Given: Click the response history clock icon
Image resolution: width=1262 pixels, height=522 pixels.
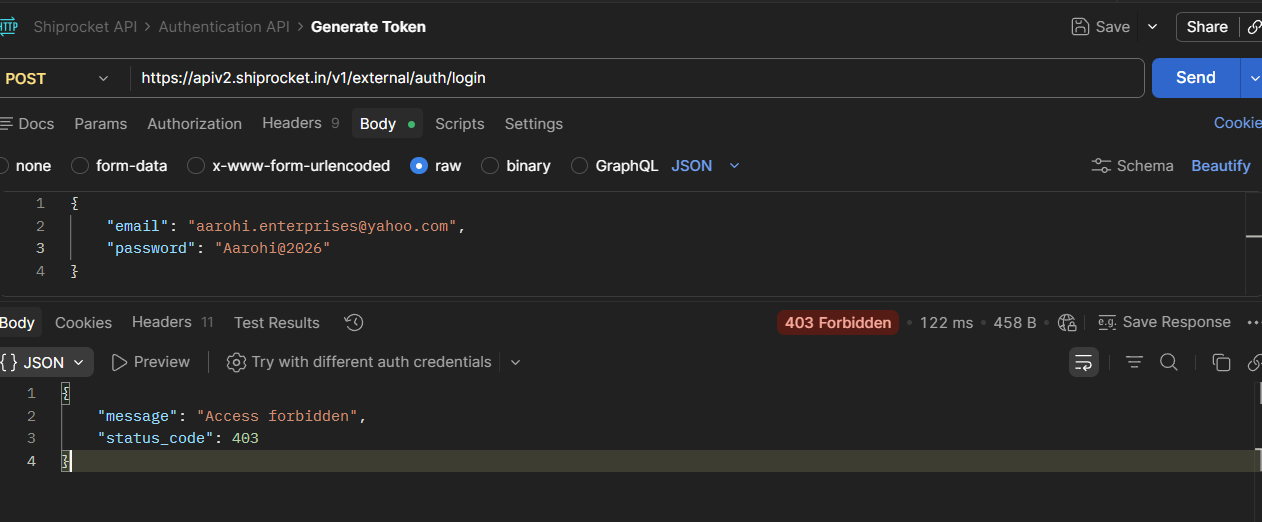Looking at the screenshot, I should [353, 322].
